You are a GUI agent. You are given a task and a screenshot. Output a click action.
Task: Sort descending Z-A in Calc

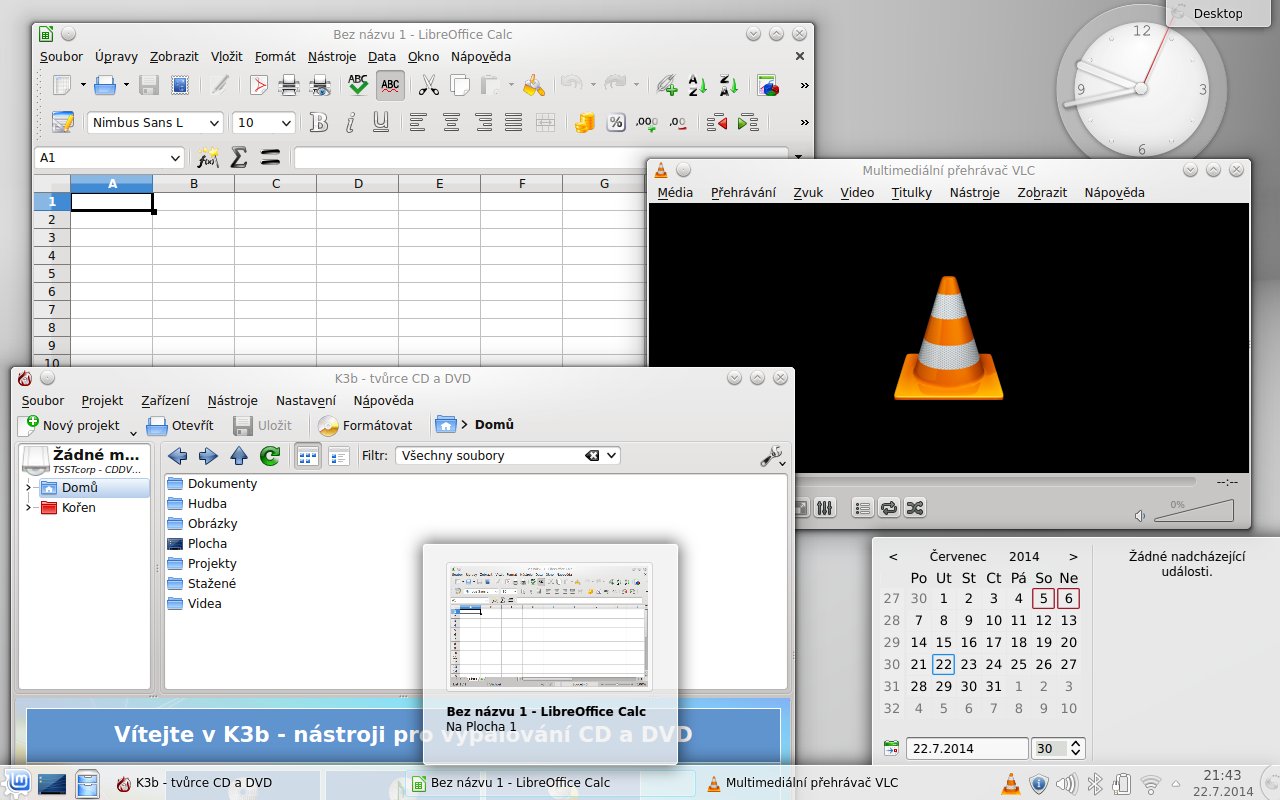click(728, 85)
